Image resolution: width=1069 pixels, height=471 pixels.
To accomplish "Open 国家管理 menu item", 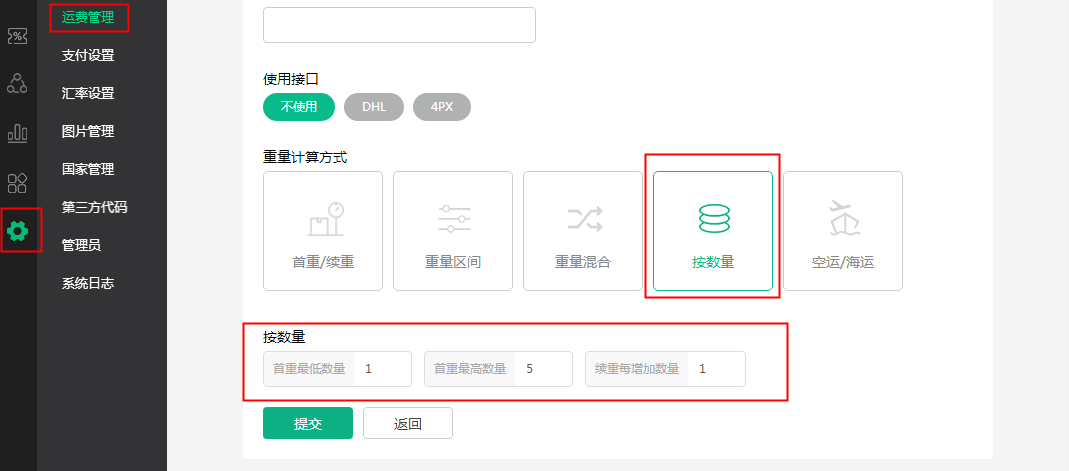I will tap(88, 169).
